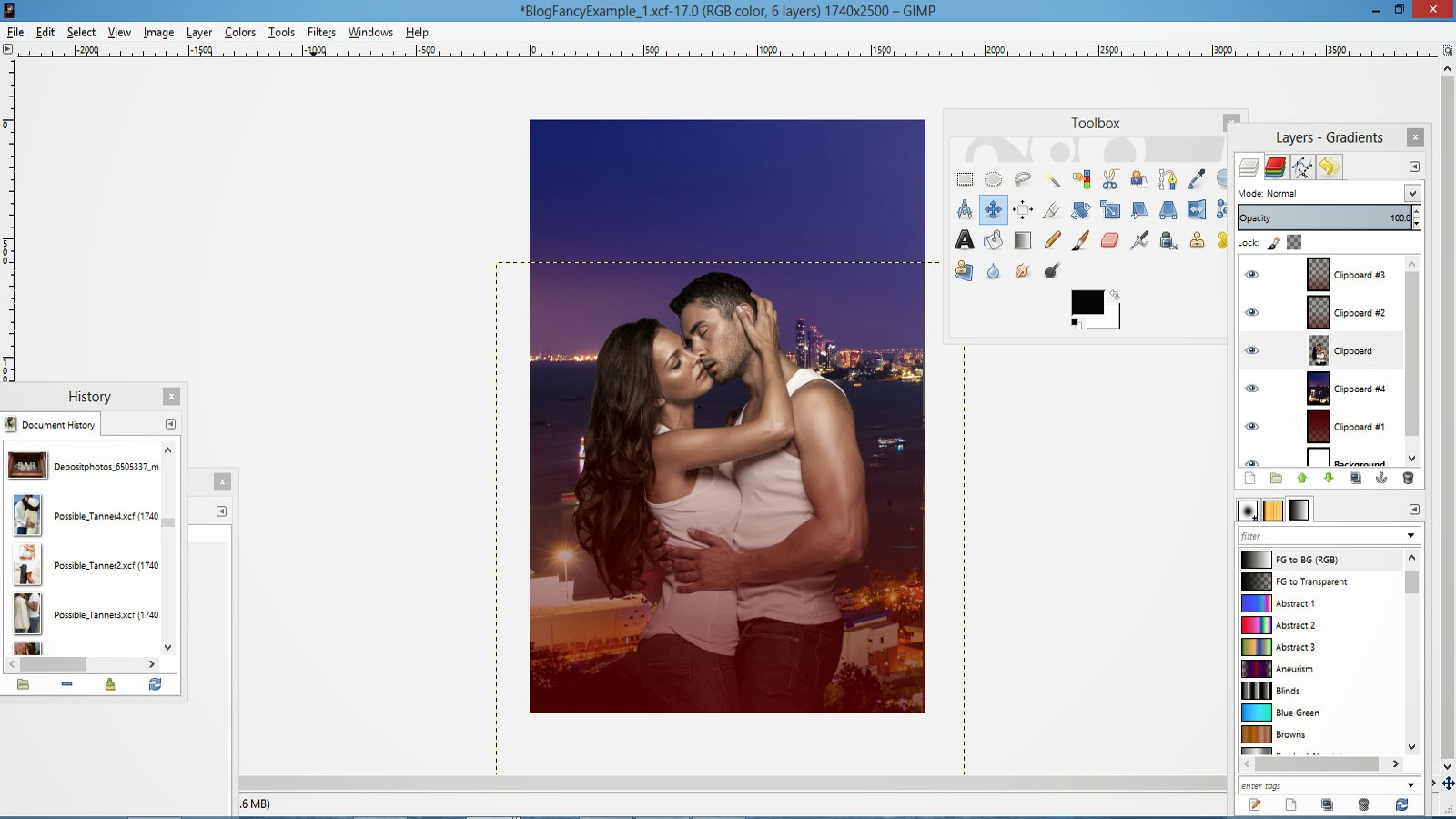This screenshot has width=1456, height=819.
Task: Select the Scissors Select tool
Action: point(1110,180)
